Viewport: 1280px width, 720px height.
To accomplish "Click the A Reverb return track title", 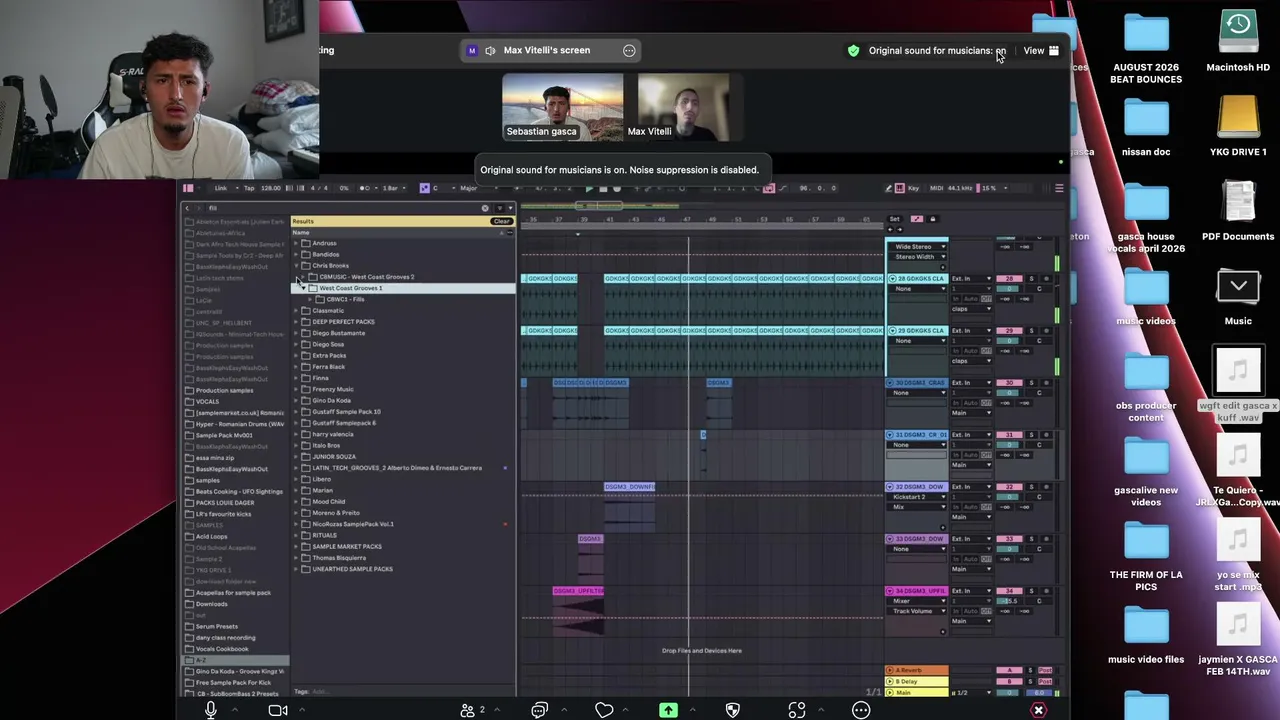I will 916,670.
